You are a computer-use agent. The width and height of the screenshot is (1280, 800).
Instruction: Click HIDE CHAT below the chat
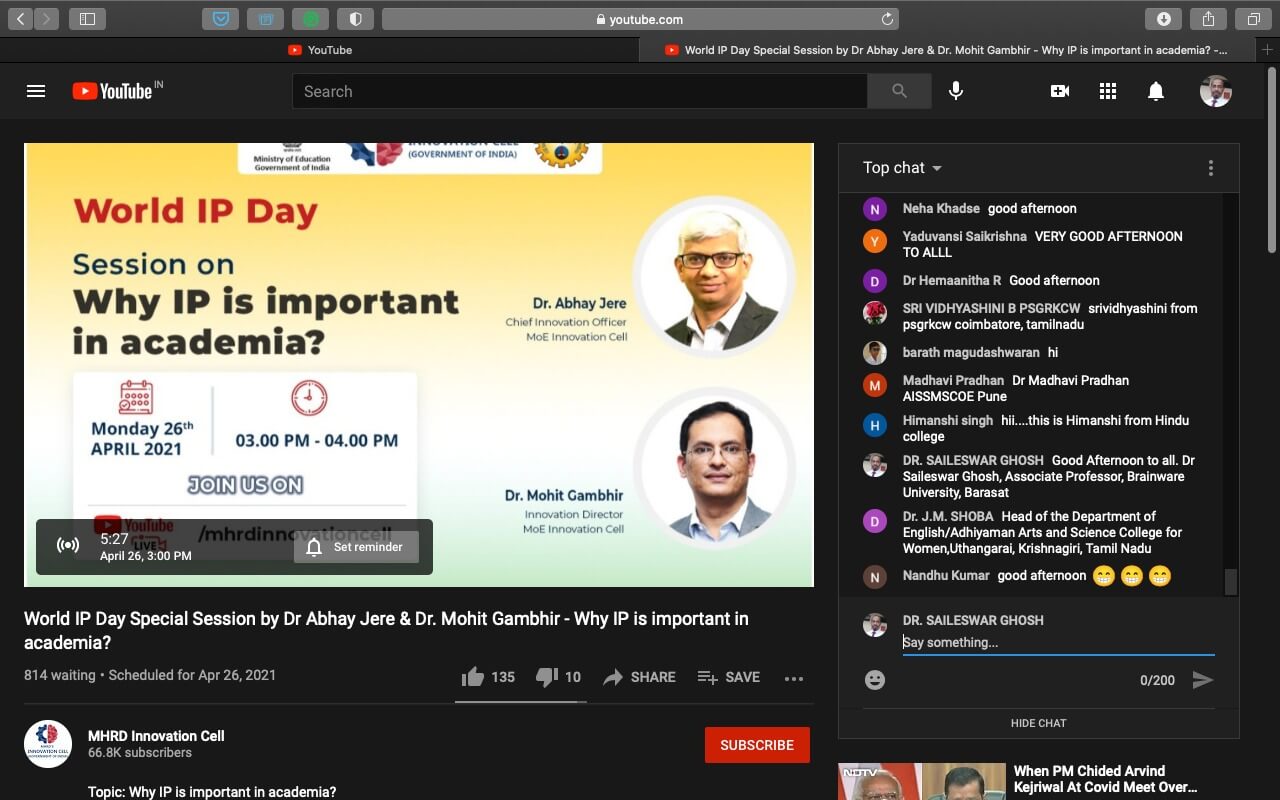[1038, 723]
